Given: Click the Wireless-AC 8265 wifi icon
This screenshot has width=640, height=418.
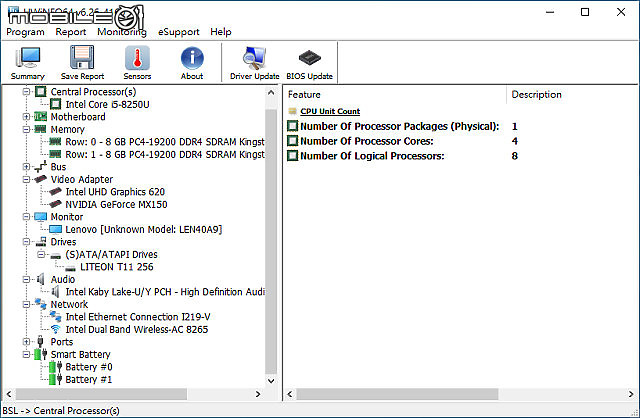Looking at the screenshot, I should click(x=55, y=329).
